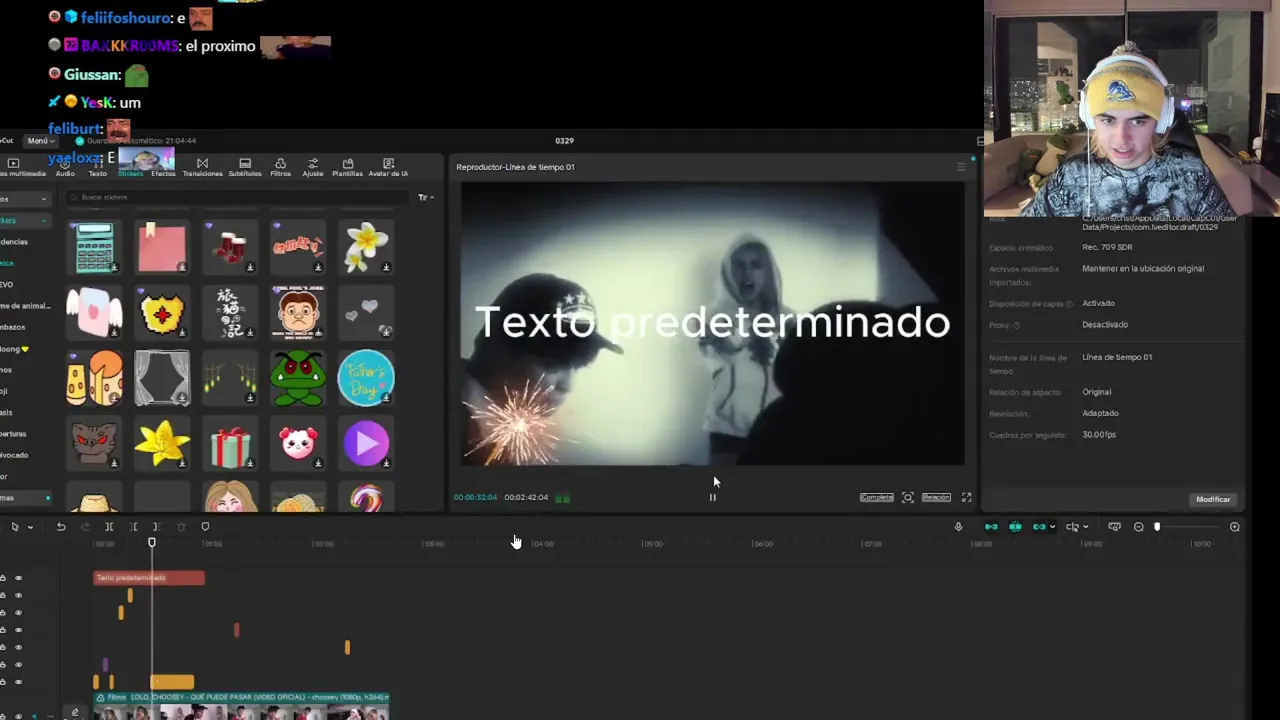Click the Completa preview button
Image resolution: width=1280 pixels, height=720 pixels.
coord(876,497)
